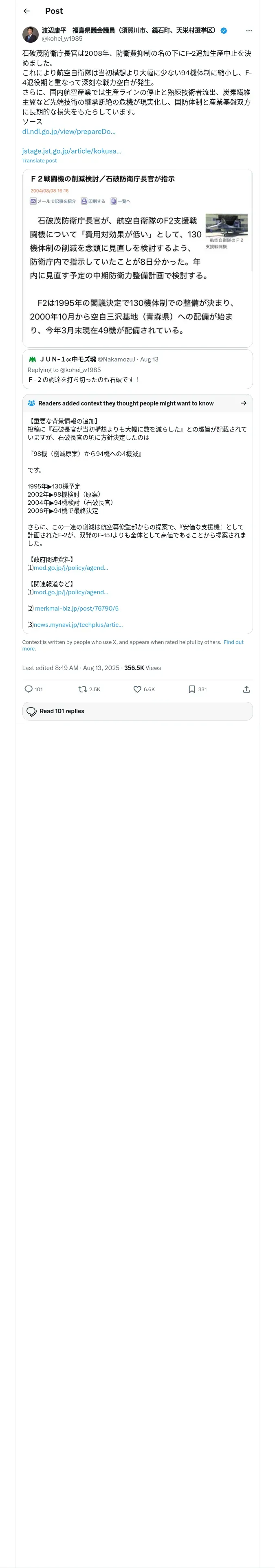Open first mod.go.jp policy link
The image size is (275, 1568).
point(71,567)
